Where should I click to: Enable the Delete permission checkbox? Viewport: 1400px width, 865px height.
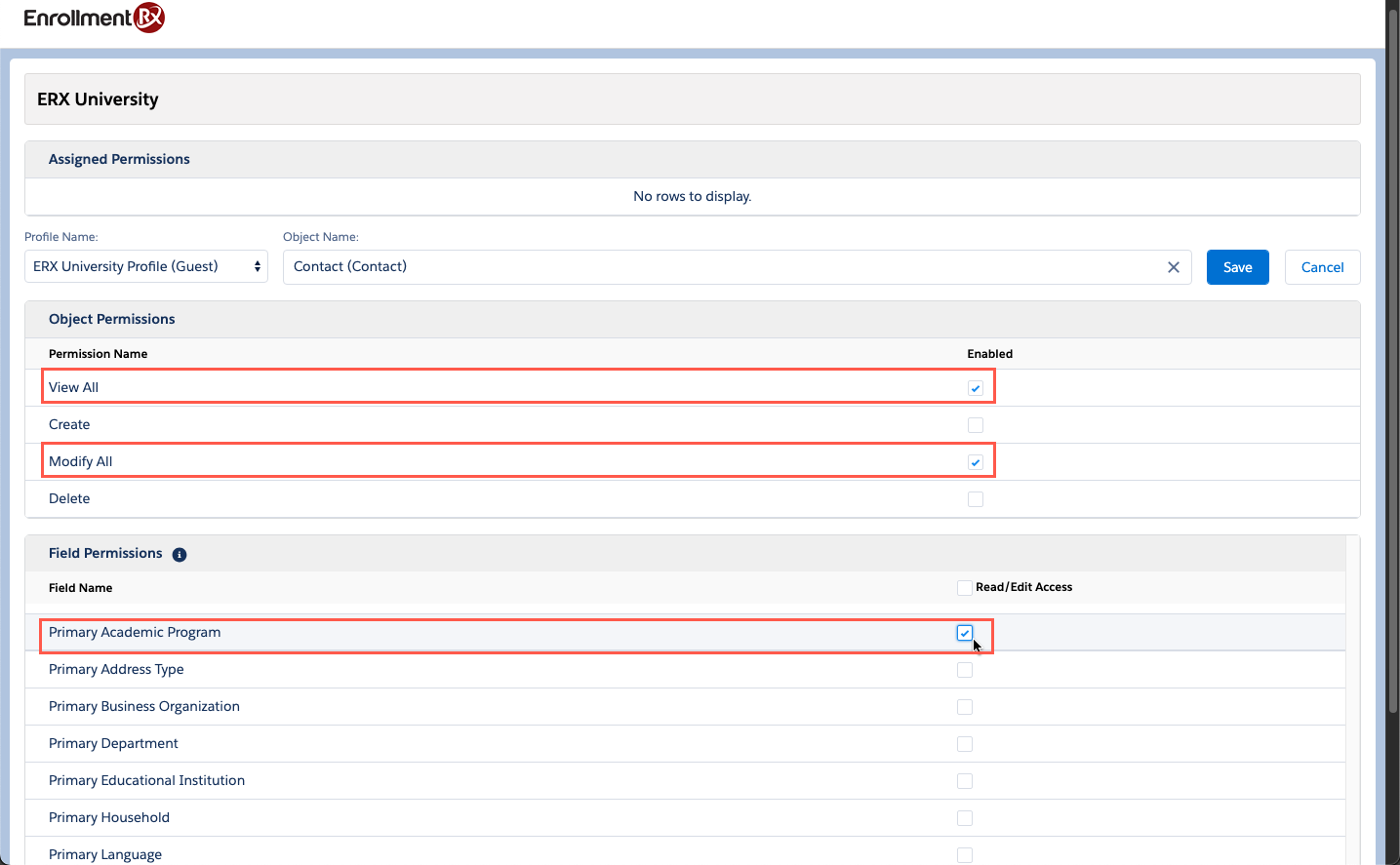click(976, 499)
